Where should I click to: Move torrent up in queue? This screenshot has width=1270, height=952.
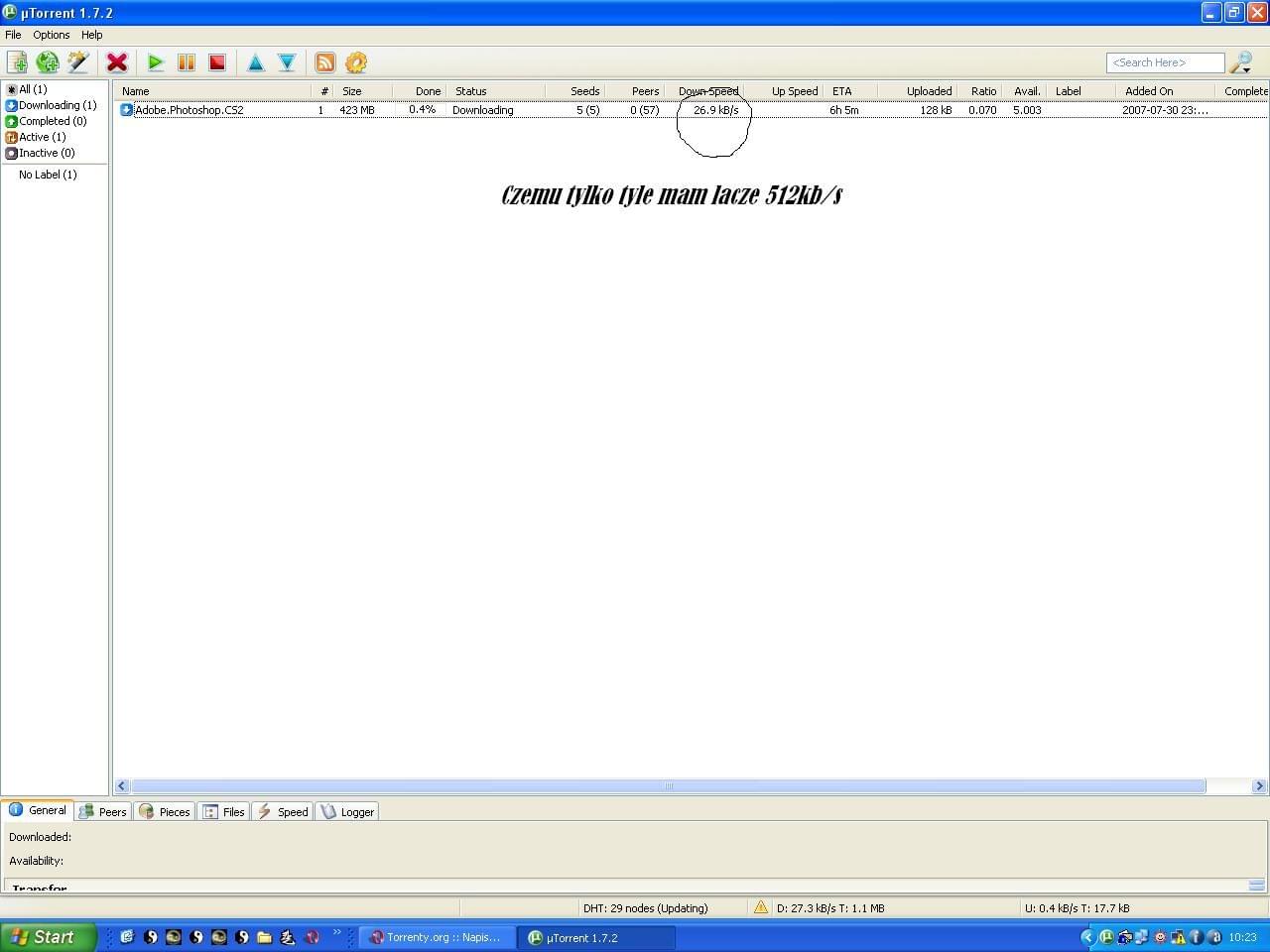pos(256,62)
